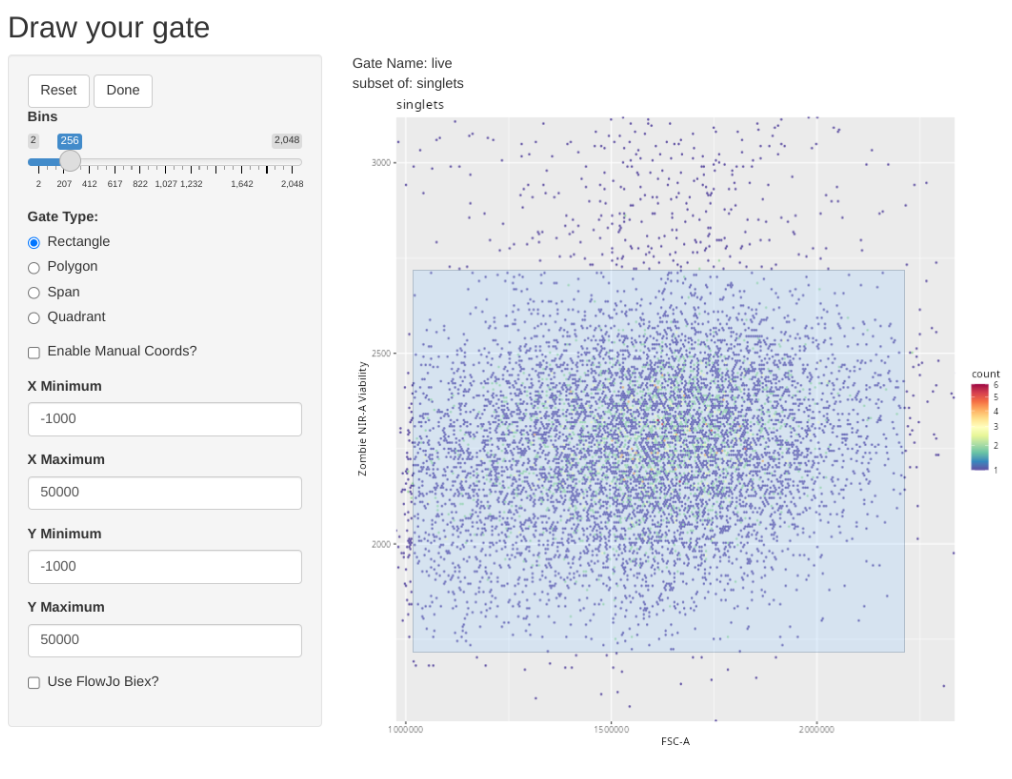Click the singlets plot title
Image resolution: width=1012 pixels, height=779 pixels.
click(420, 105)
